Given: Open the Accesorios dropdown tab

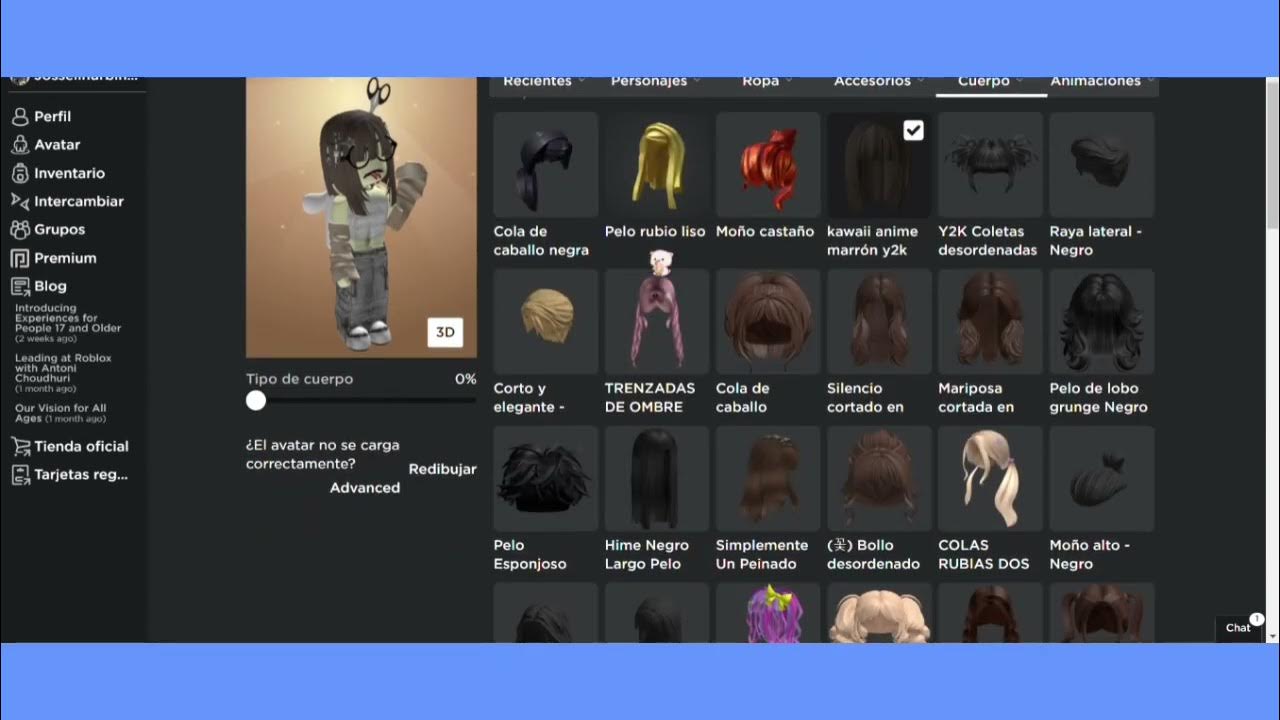Looking at the screenshot, I should [x=879, y=82].
